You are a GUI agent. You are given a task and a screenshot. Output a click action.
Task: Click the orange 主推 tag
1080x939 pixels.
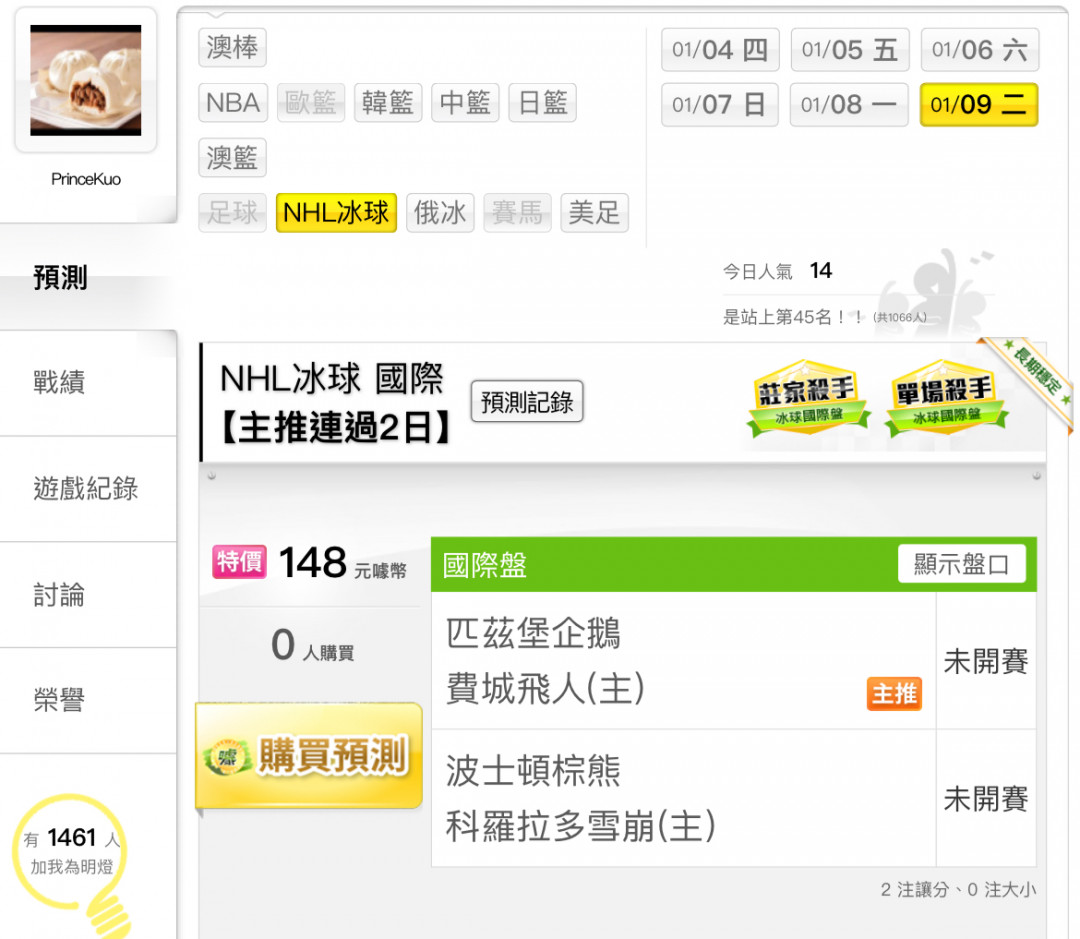click(894, 694)
